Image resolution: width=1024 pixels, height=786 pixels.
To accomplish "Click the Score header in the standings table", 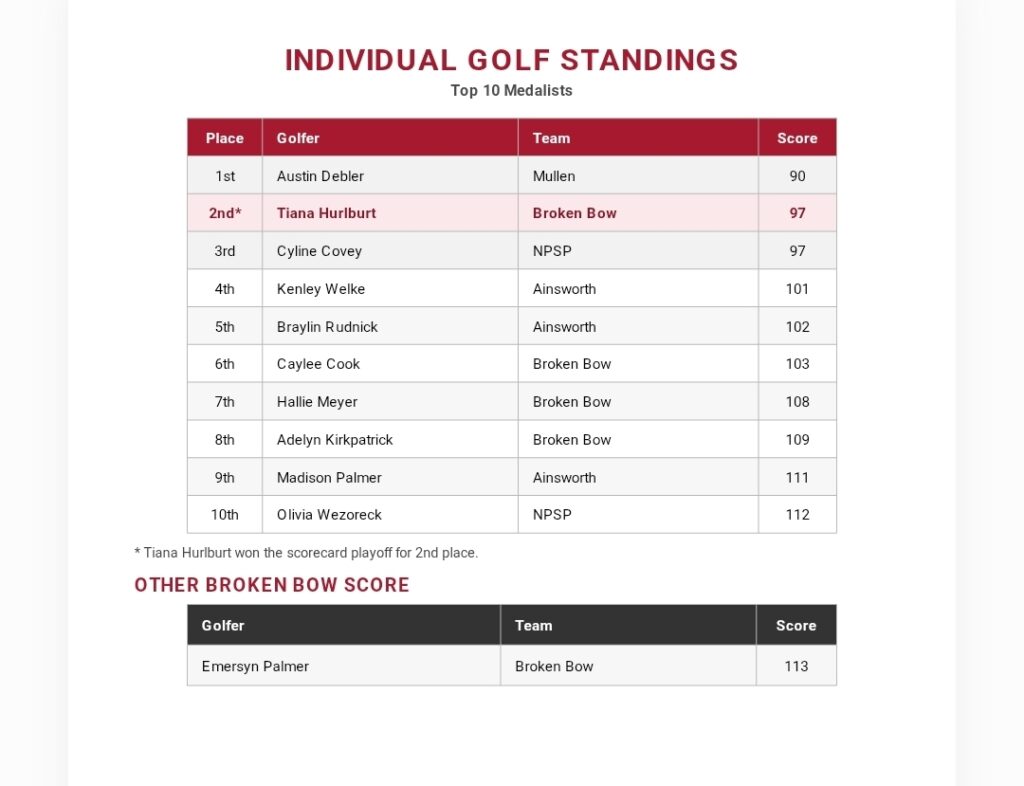I will [797, 138].
